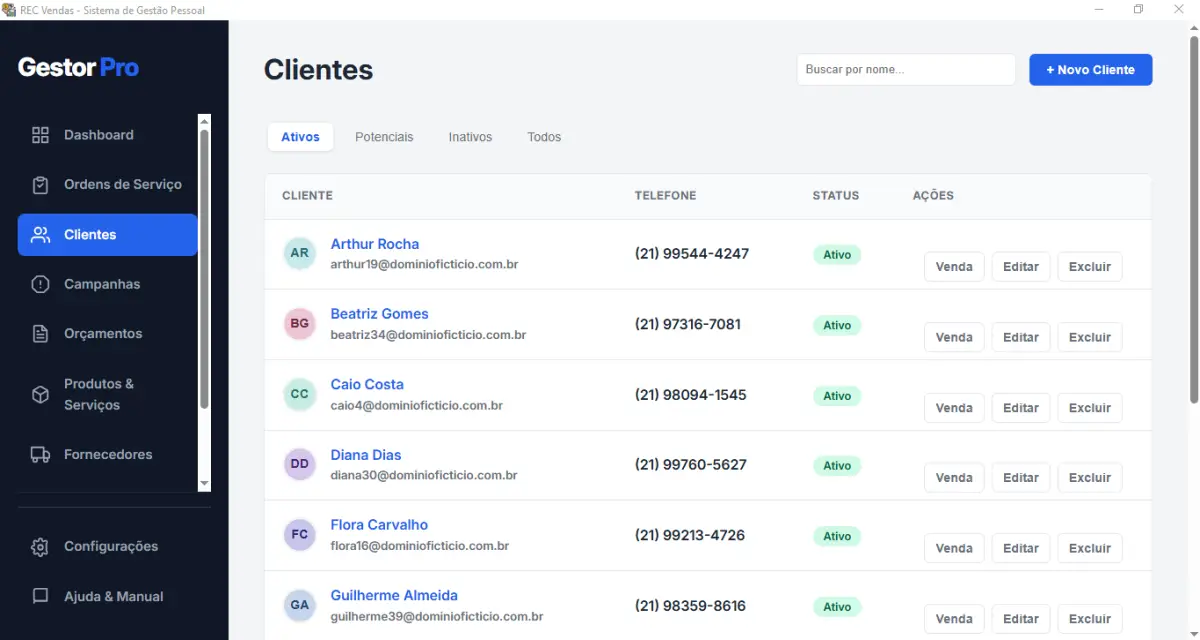Open Campanhas via its exclamation icon
Viewport: 1200px width, 640px height.
(40, 284)
